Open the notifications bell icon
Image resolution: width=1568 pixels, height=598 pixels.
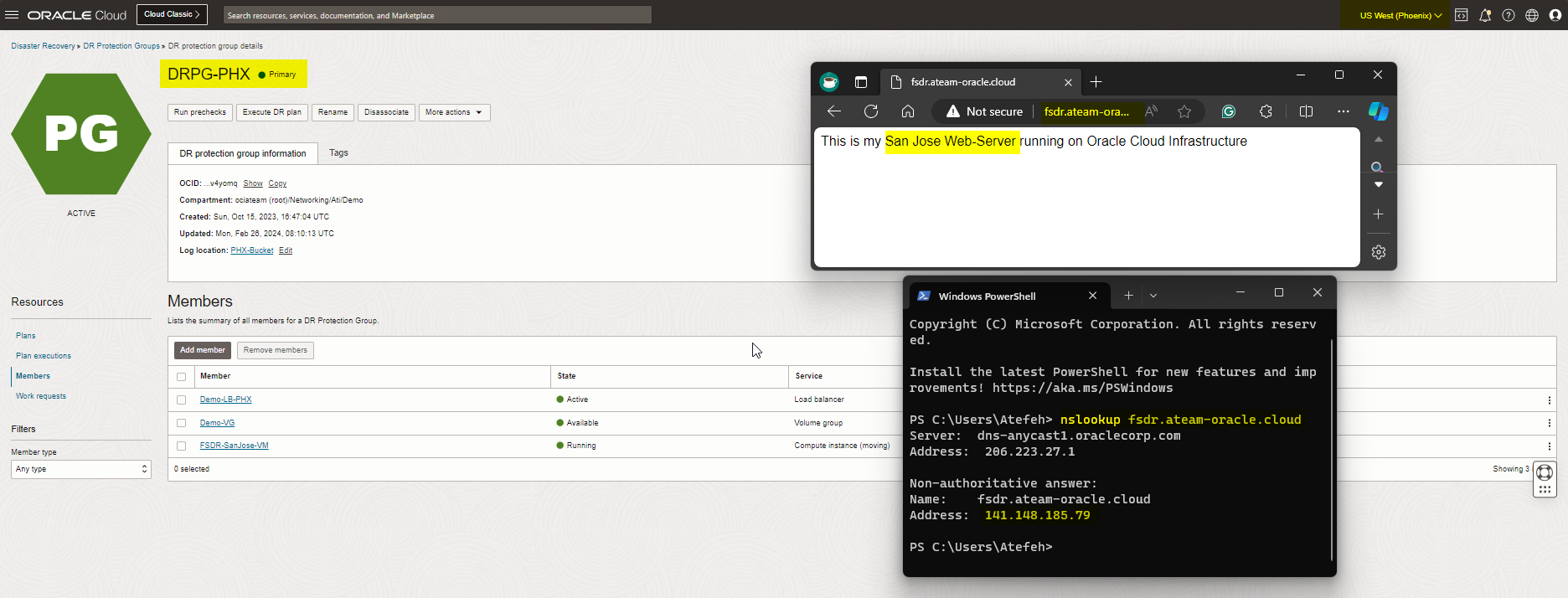[1485, 15]
